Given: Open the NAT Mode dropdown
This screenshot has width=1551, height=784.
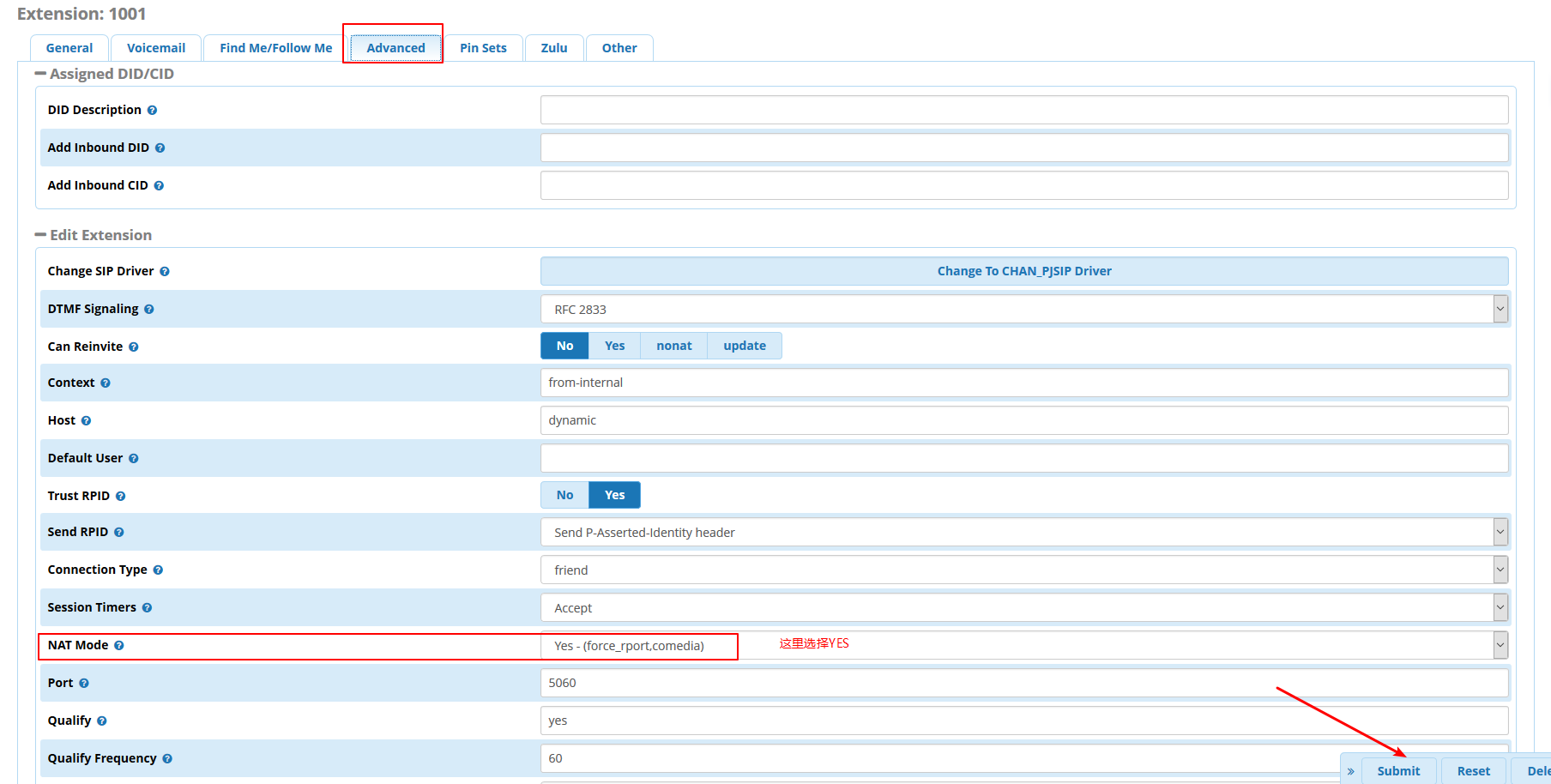Looking at the screenshot, I should [1024, 645].
